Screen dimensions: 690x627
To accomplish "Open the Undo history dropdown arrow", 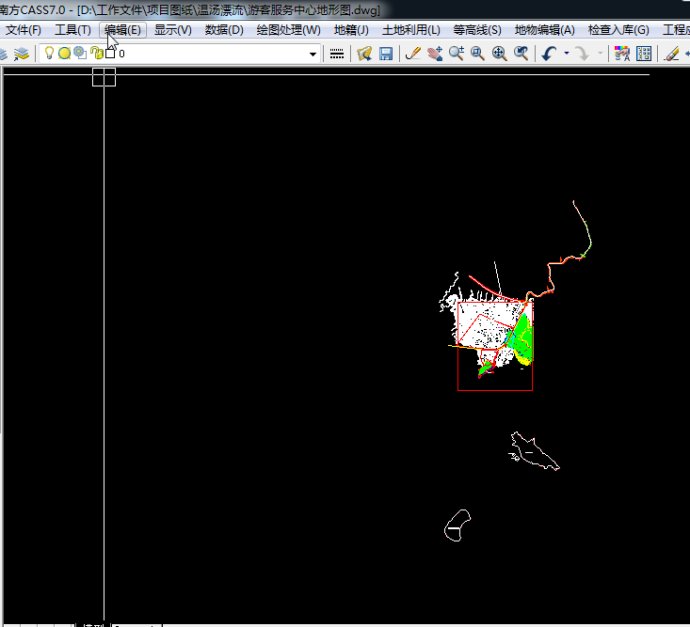I will pyautogui.click(x=566, y=53).
